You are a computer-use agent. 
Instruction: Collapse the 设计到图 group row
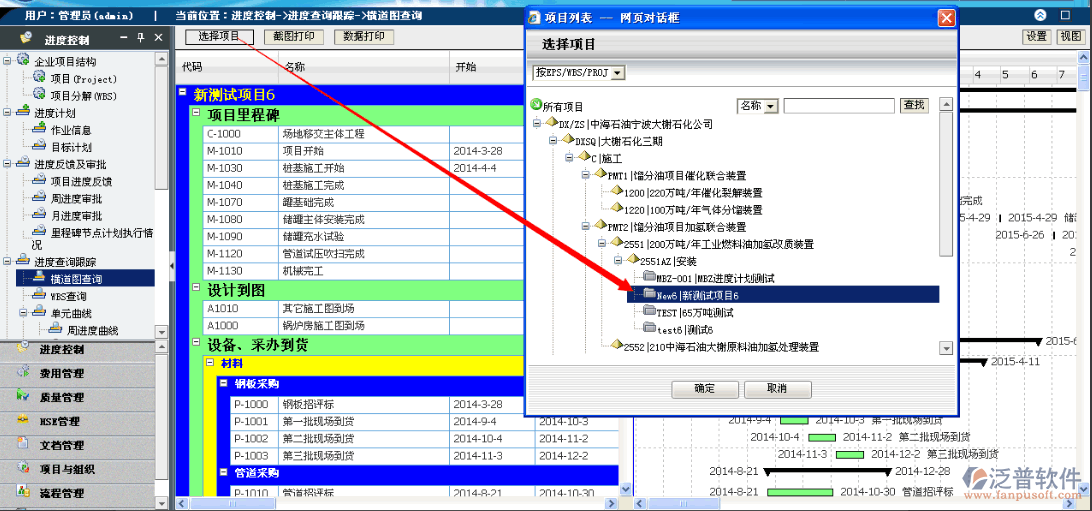tap(196, 290)
